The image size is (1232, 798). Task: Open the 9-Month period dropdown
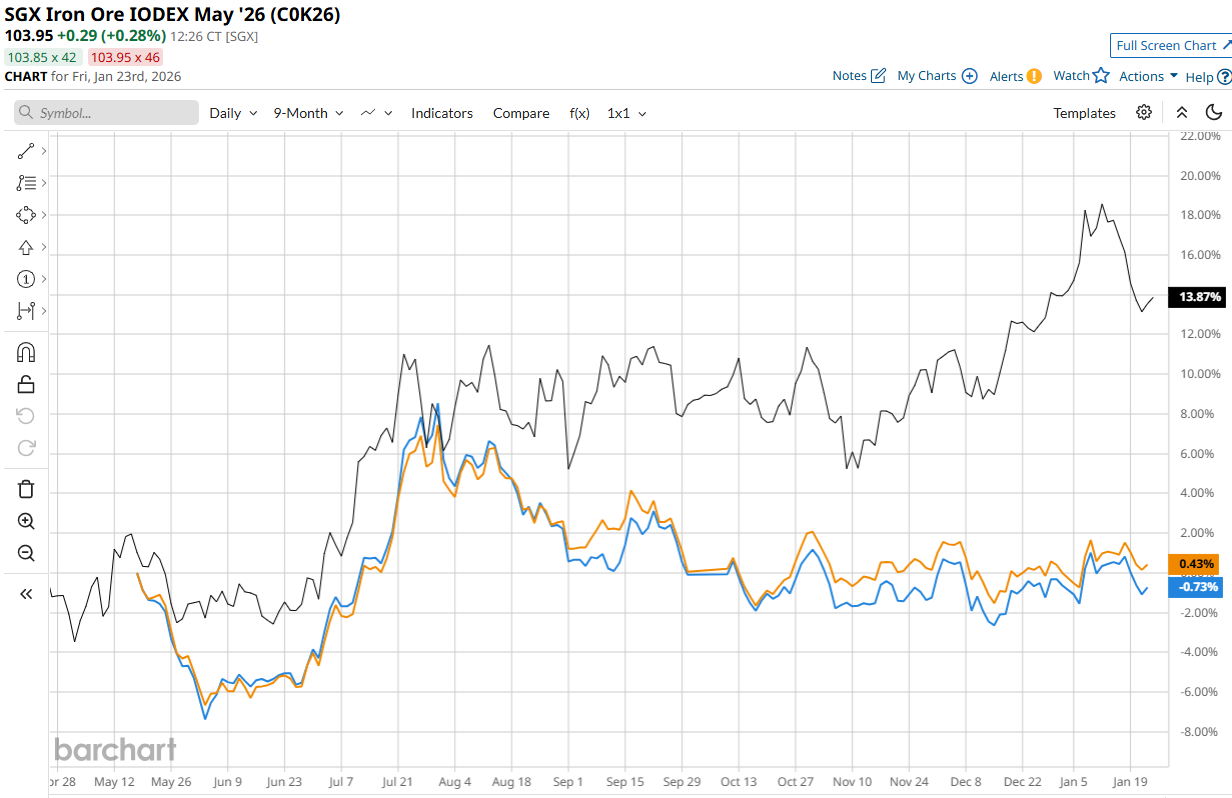coord(309,113)
